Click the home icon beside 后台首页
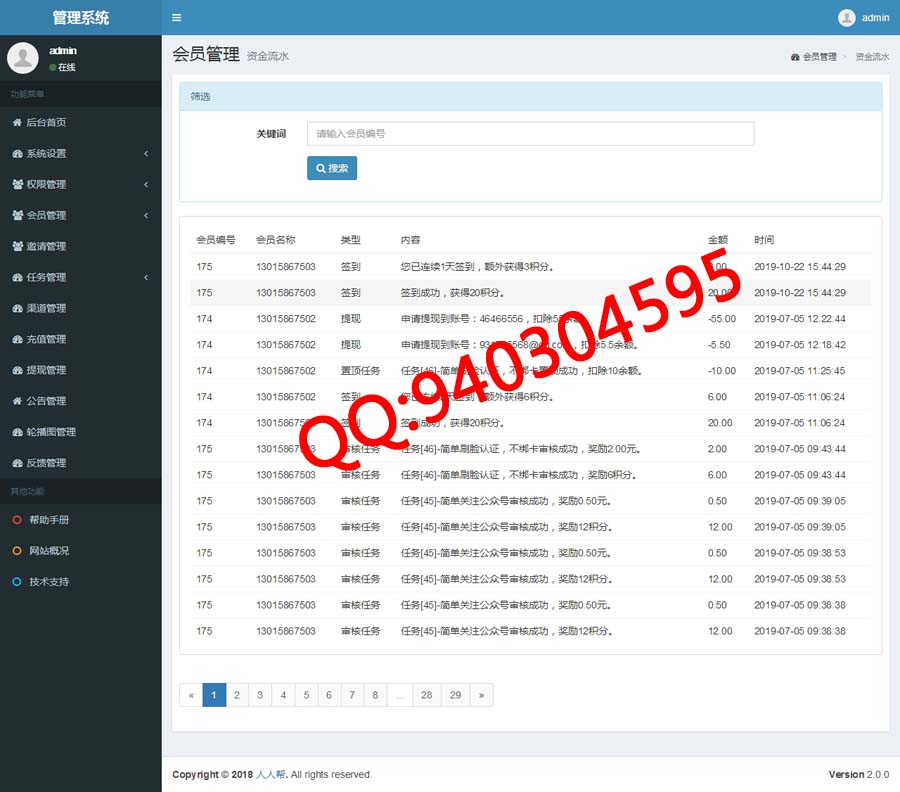900x792 pixels. click(x=17, y=123)
